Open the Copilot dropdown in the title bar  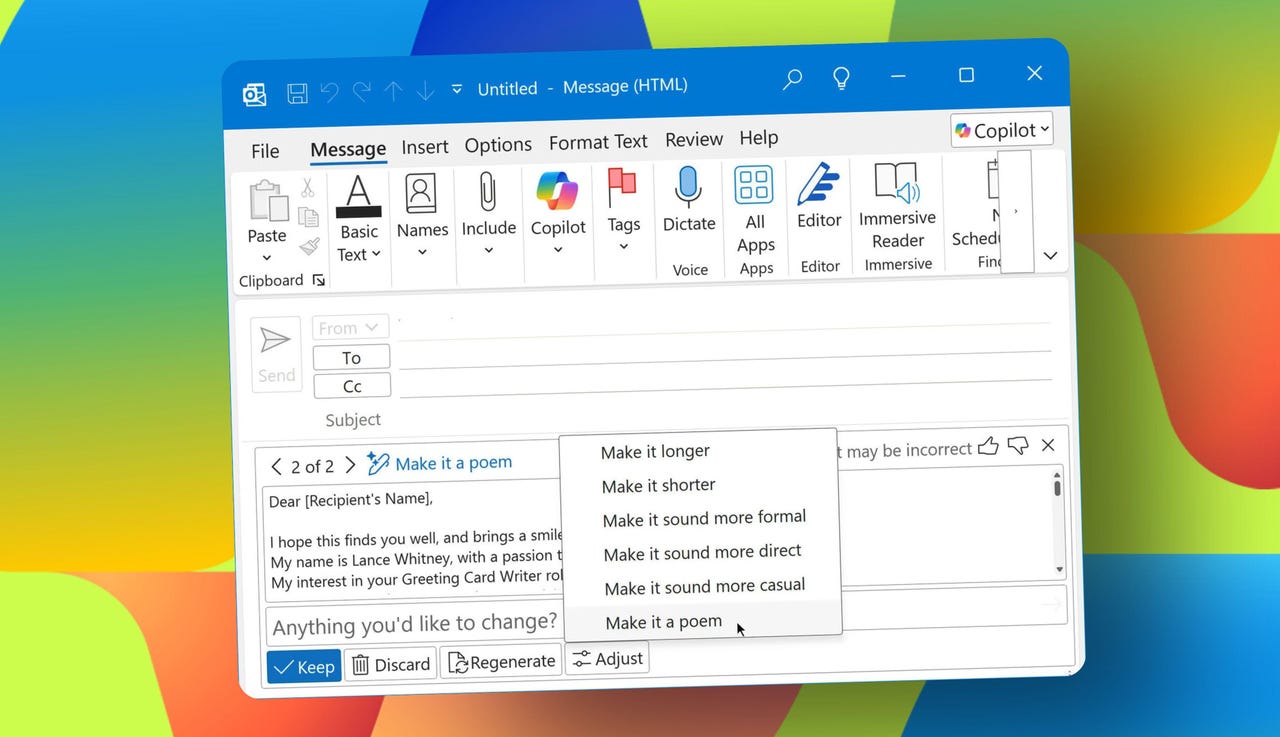click(x=1001, y=130)
